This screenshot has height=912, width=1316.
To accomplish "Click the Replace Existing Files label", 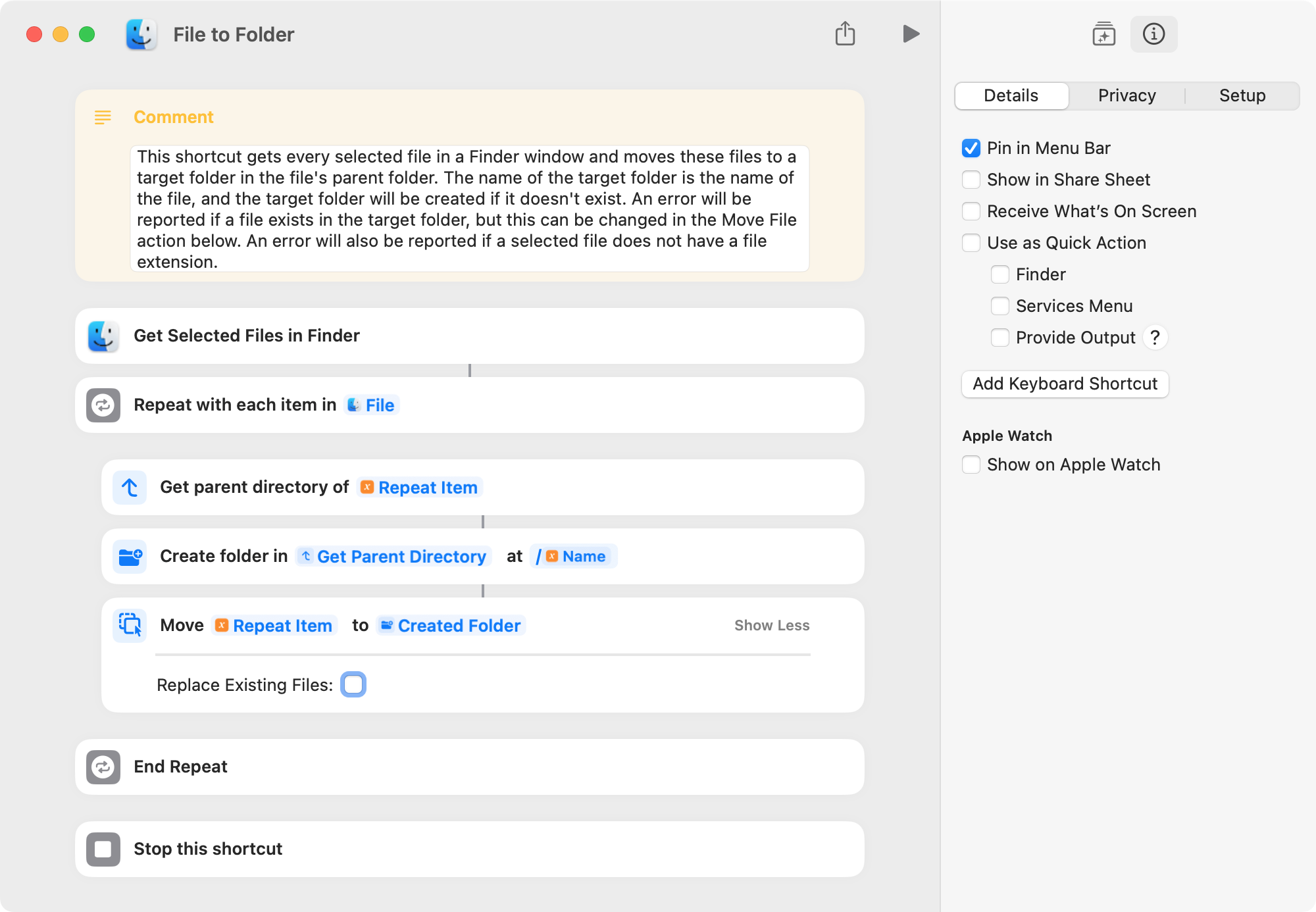I will pos(245,685).
